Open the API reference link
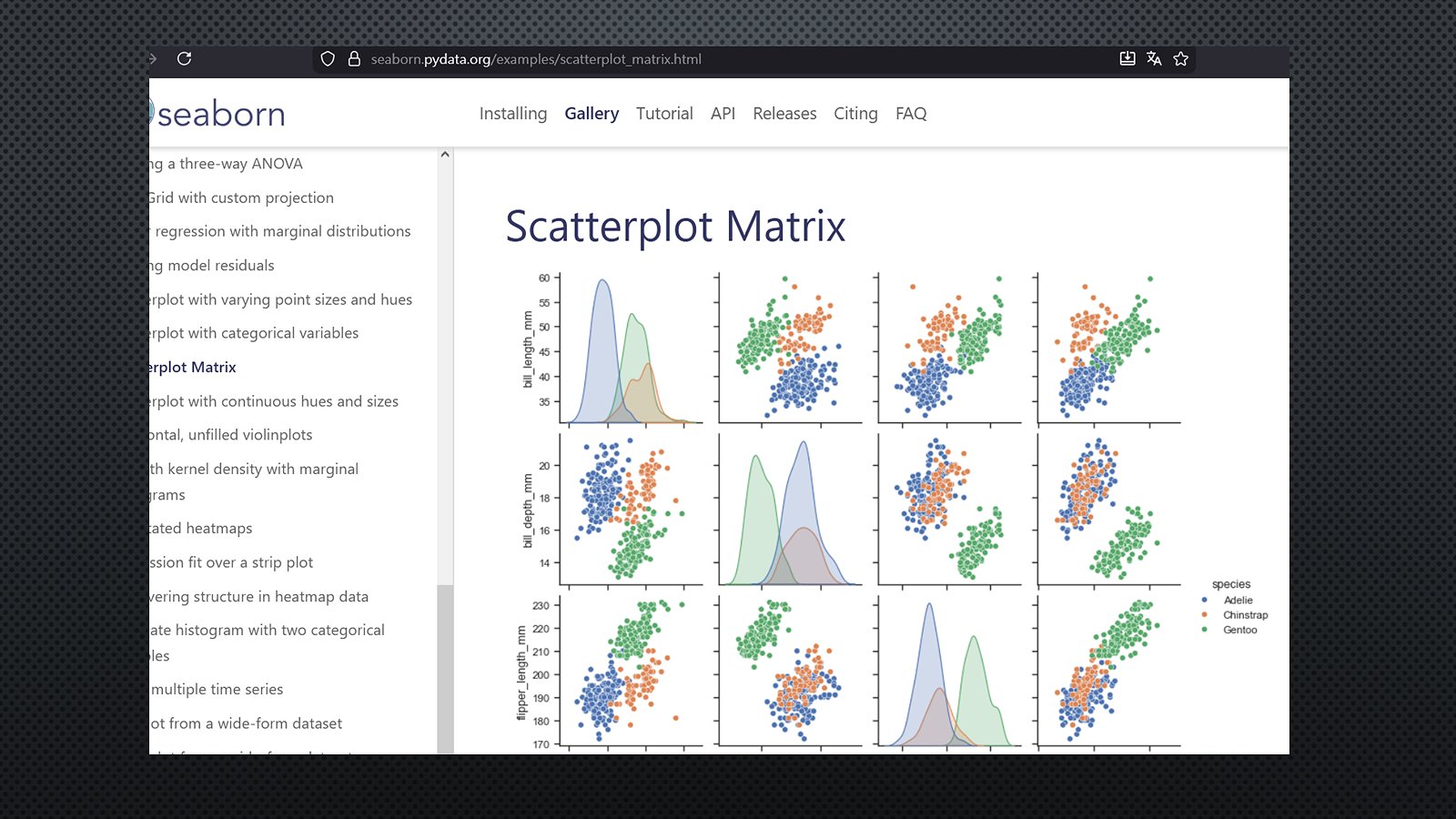Viewport: 1456px width, 819px height. tap(723, 114)
